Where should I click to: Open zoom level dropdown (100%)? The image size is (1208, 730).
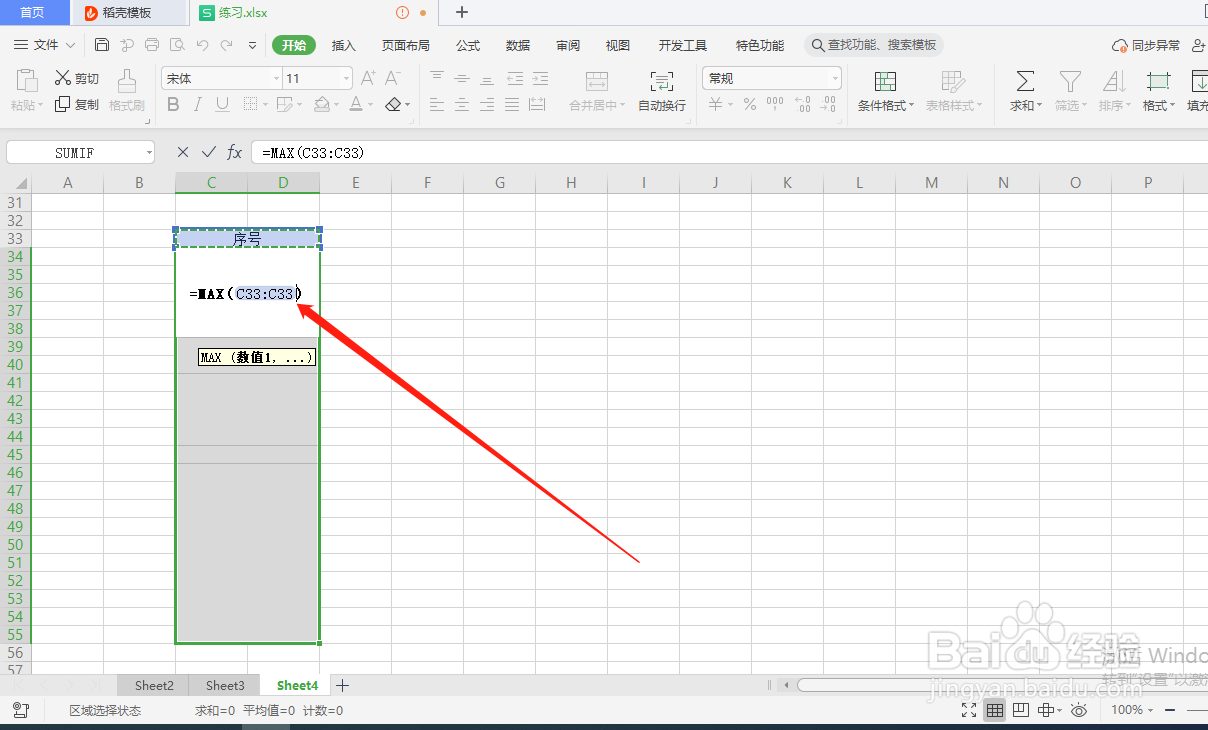1149,710
